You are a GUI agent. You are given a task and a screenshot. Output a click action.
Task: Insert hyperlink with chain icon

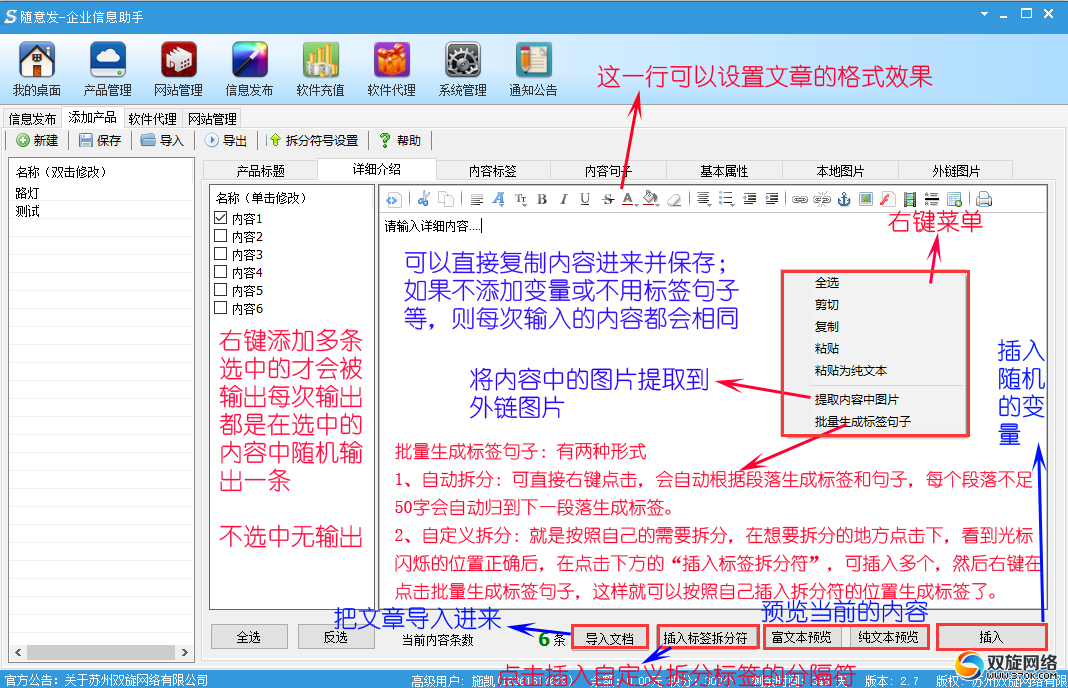tap(800, 199)
